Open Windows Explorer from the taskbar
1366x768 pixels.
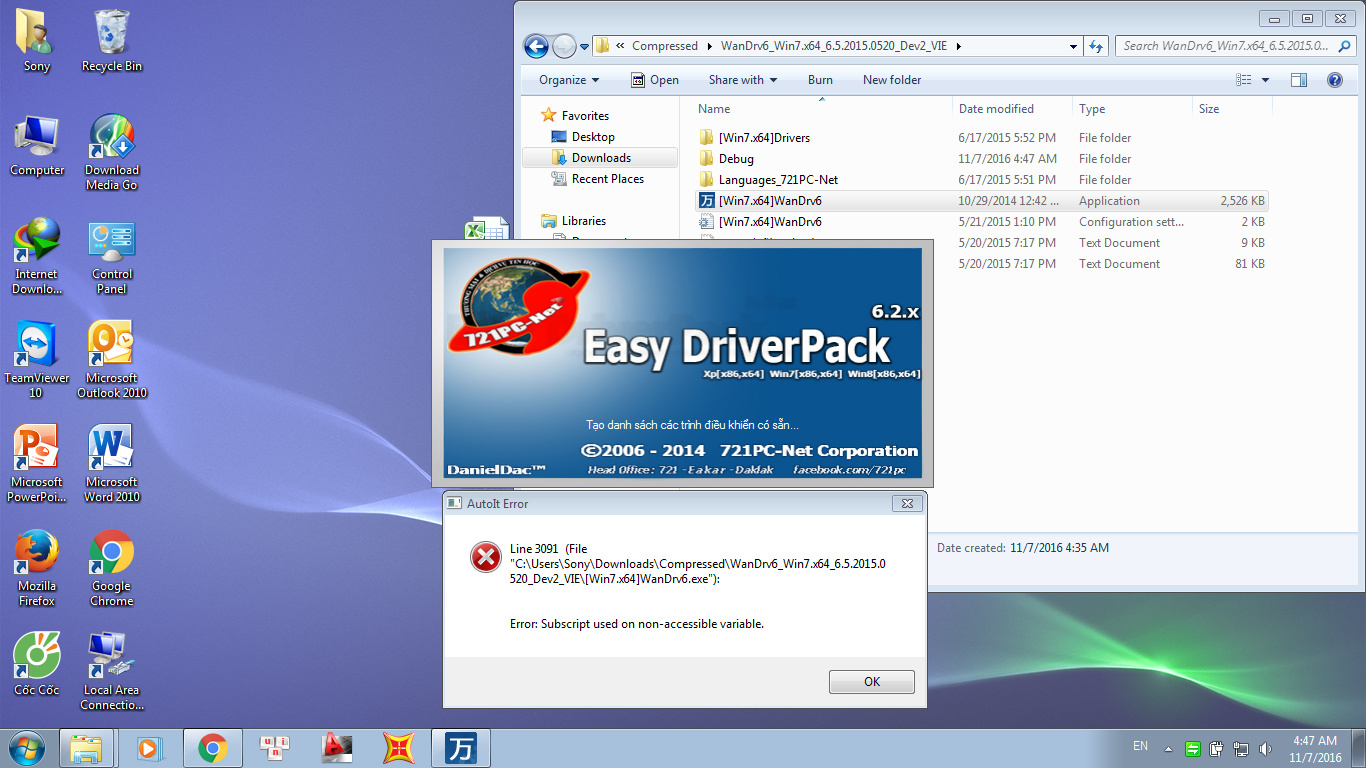88,748
